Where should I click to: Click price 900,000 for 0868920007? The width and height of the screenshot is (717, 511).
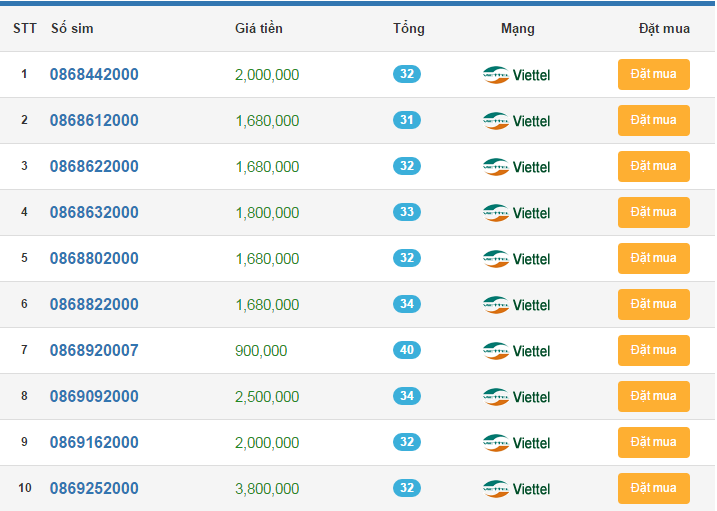[261, 351]
